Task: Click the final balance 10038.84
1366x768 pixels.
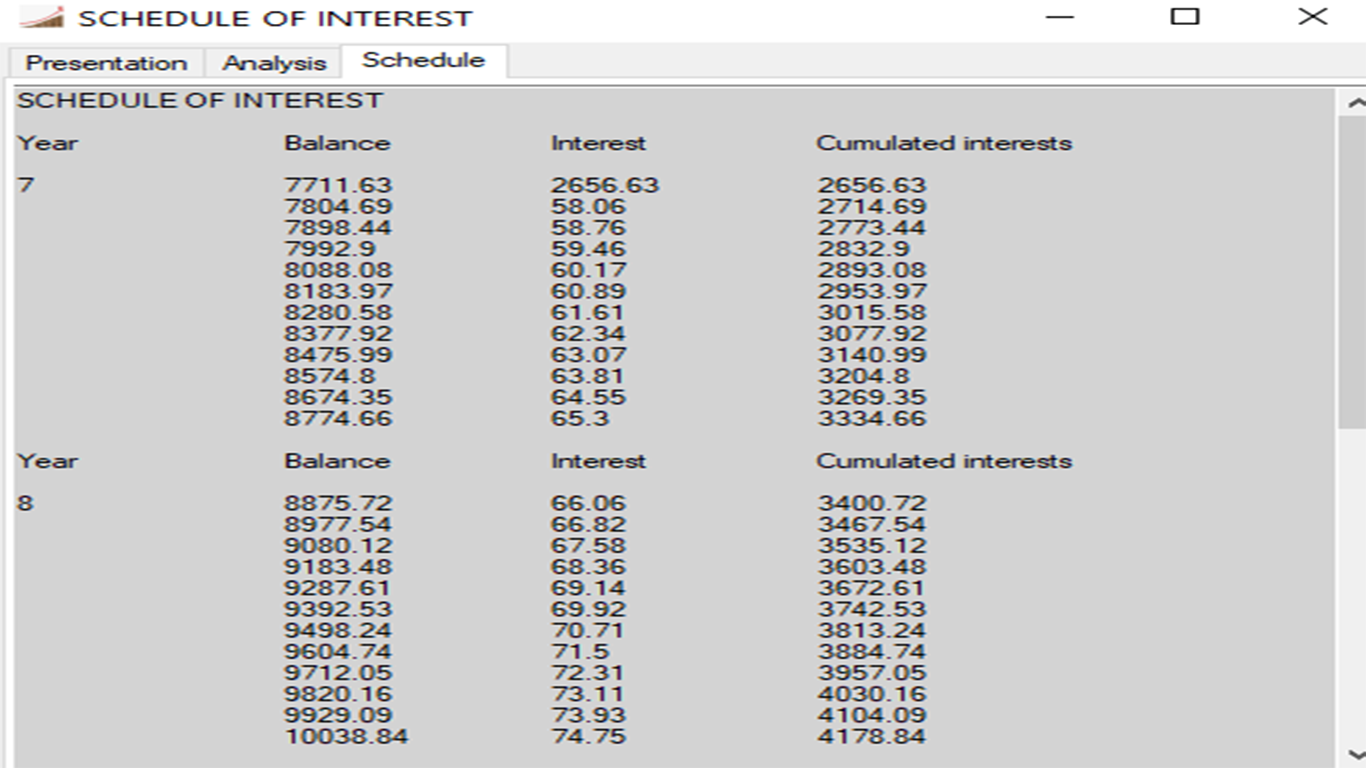Action: point(346,737)
